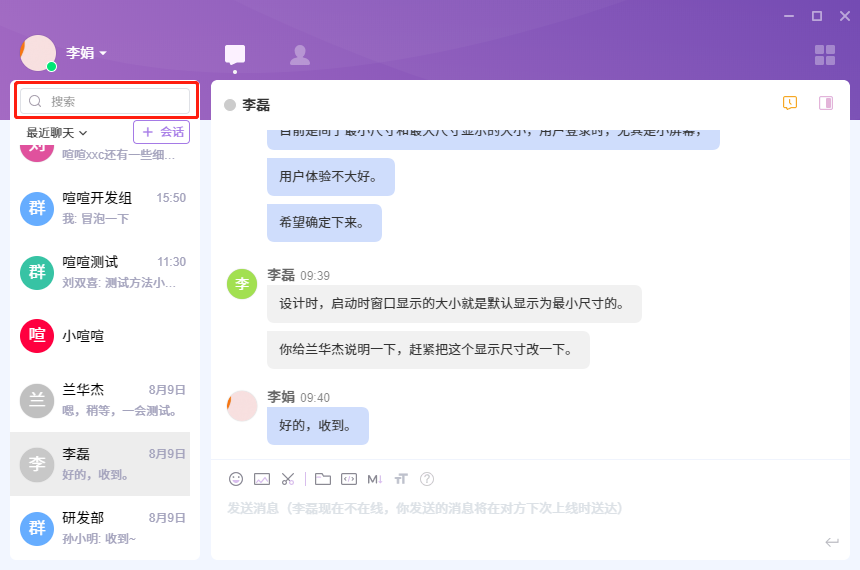860x570 pixels.
Task: Select the screenshot scissors tool
Action: (x=288, y=479)
